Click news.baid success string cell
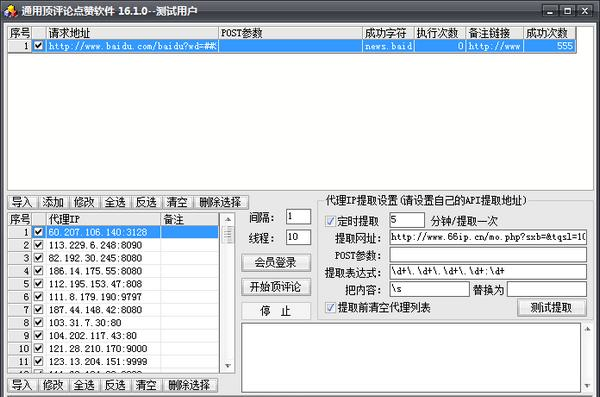This screenshot has height=397, width=600. click(388, 46)
